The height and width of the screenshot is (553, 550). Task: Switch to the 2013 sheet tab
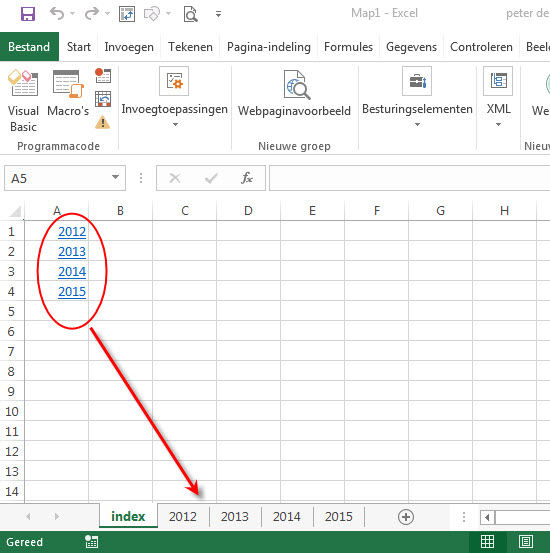pos(235,517)
